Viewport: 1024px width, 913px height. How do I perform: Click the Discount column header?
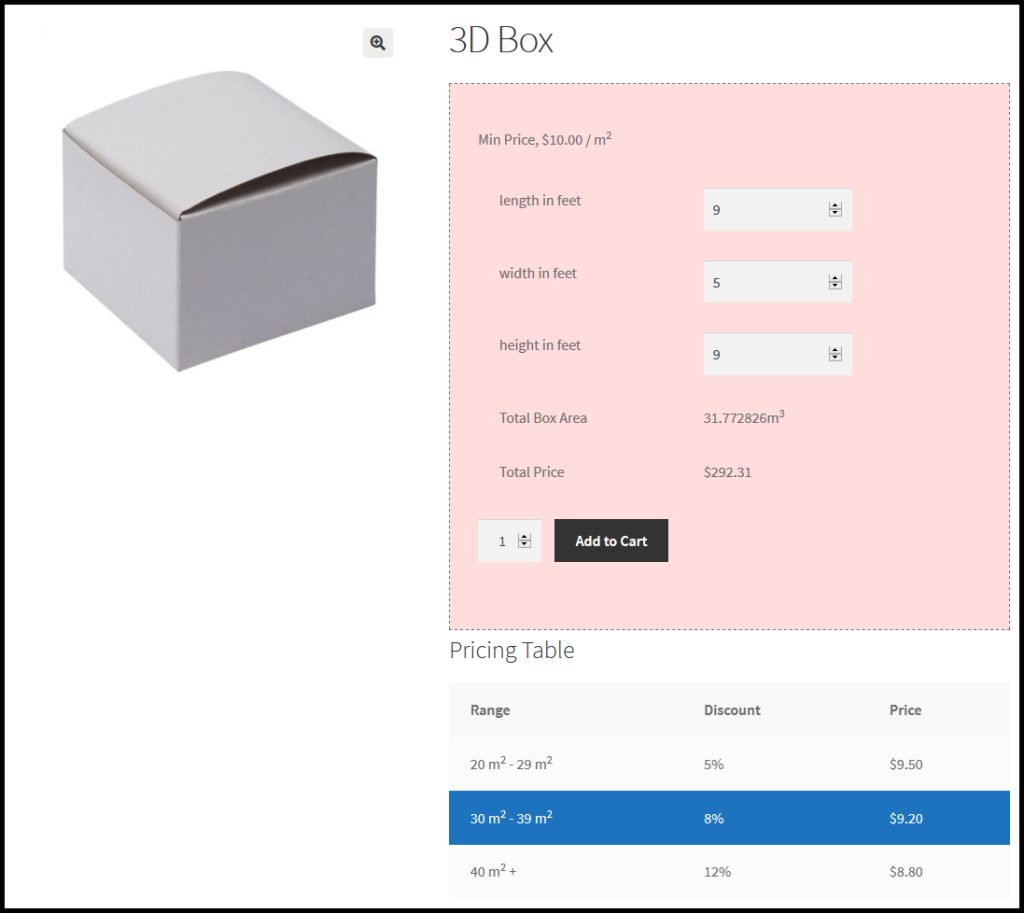[x=732, y=710]
